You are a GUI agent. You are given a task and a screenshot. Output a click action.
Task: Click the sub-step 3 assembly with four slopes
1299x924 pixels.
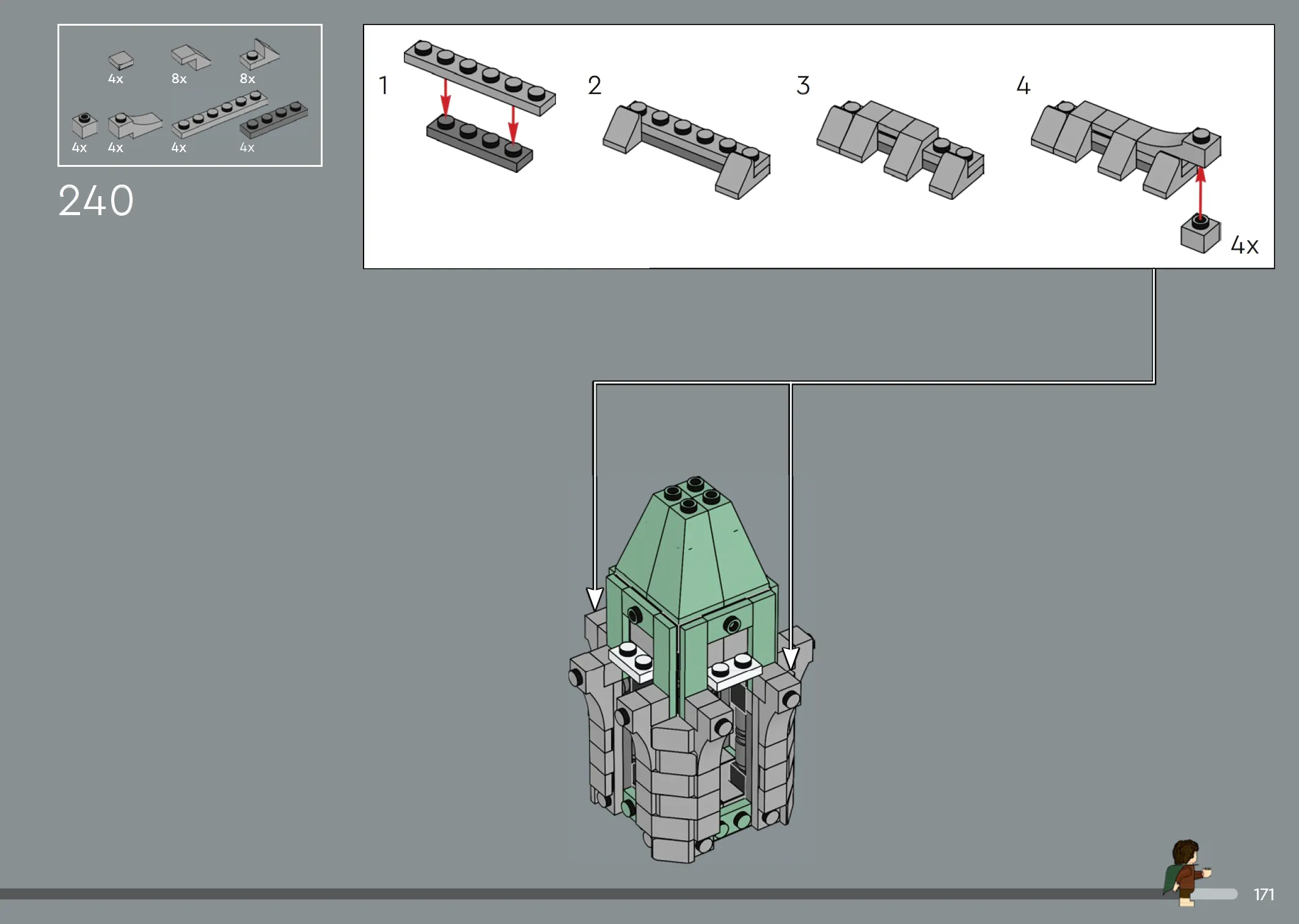pos(900,150)
